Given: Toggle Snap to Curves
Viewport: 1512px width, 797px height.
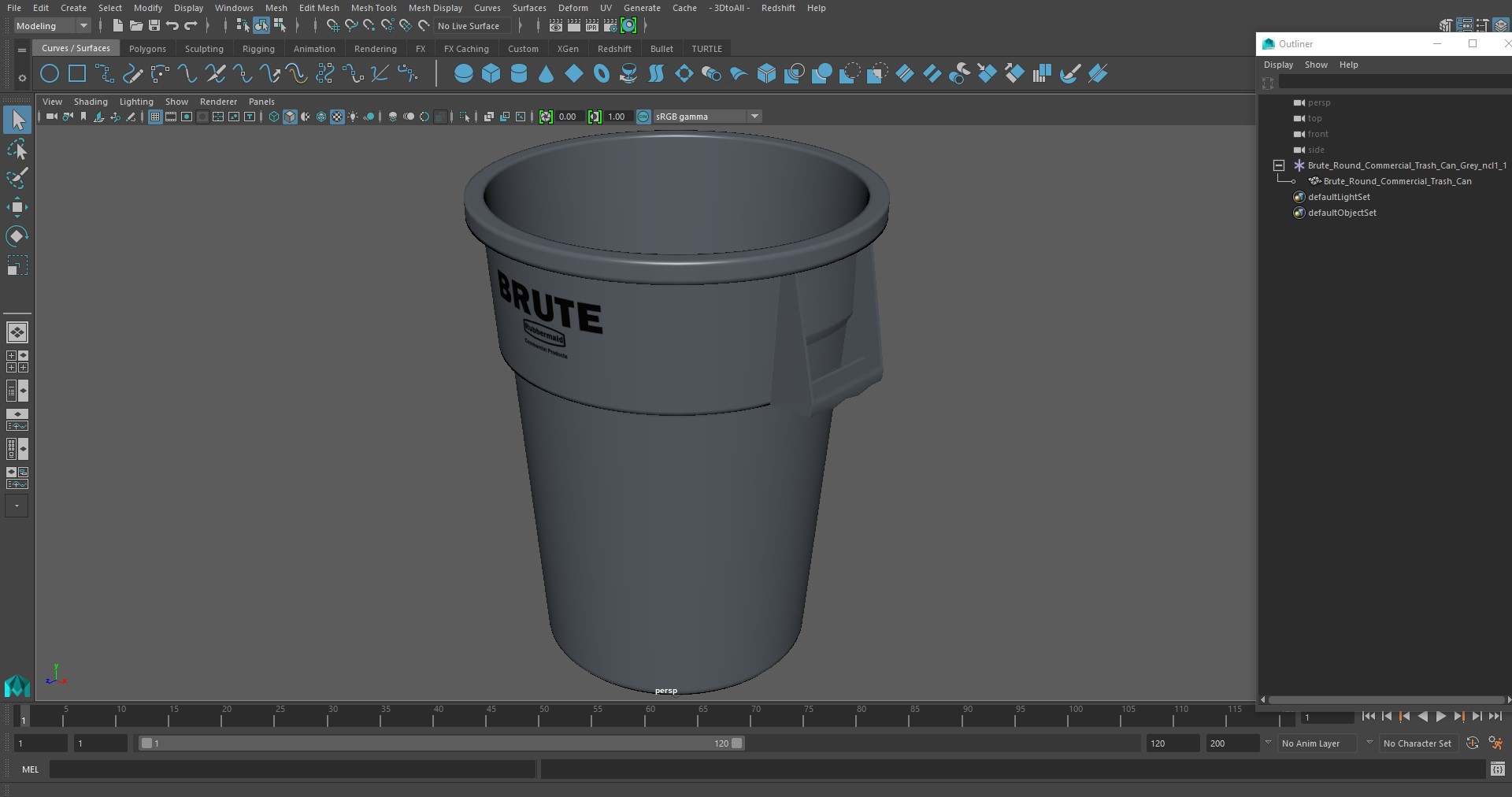Looking at the screenshot, I should (351, 26).
